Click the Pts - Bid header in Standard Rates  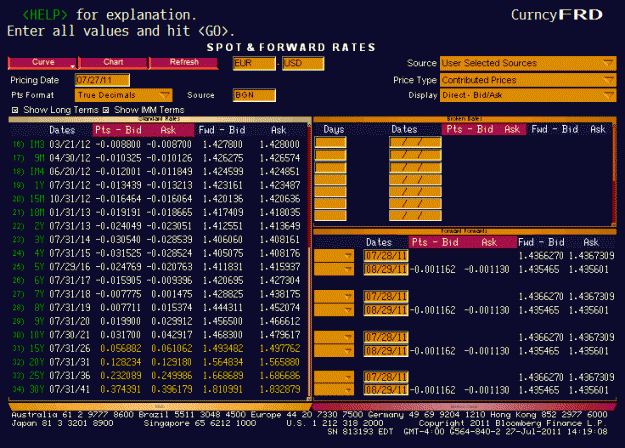[118, 130]
